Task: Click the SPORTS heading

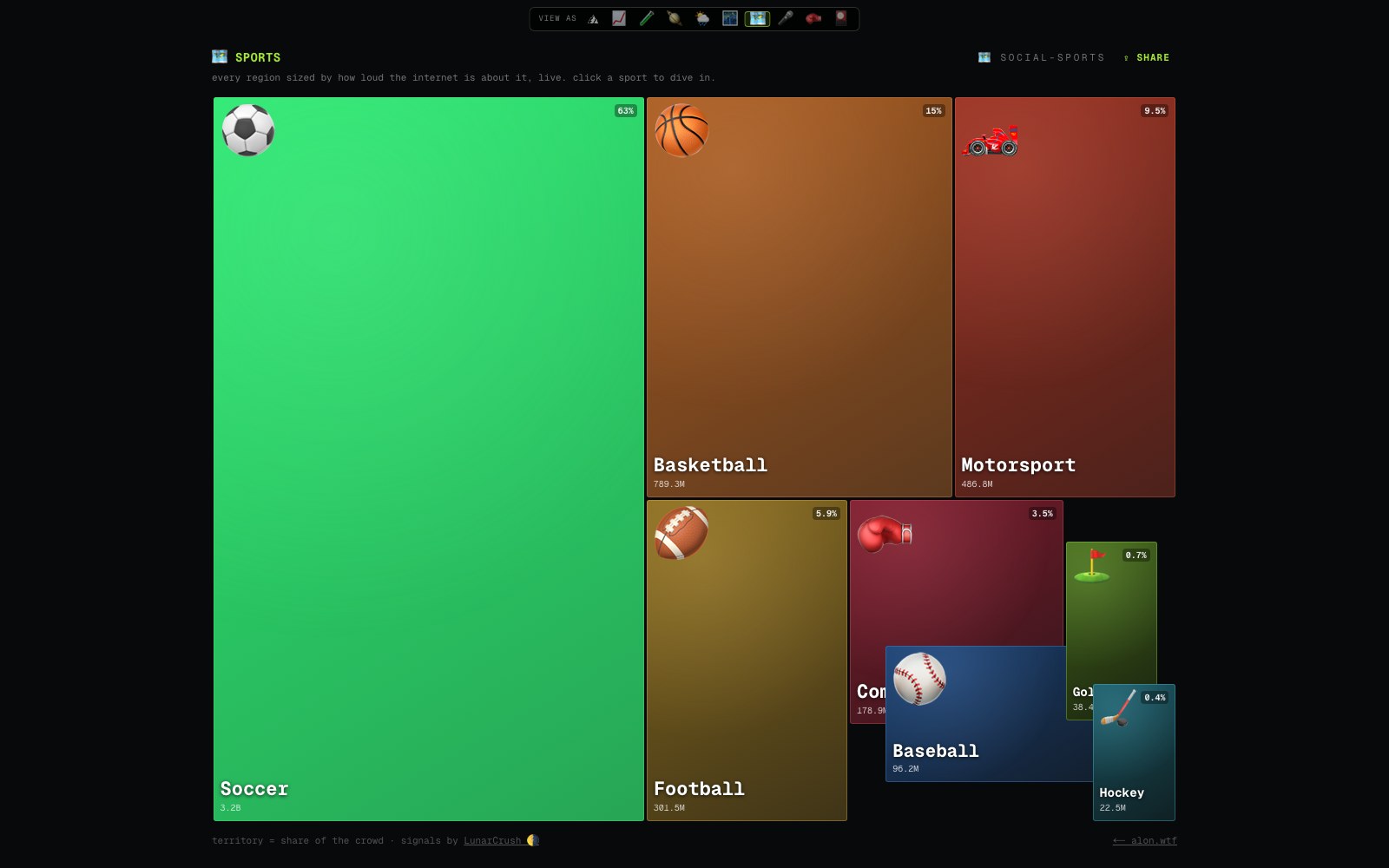Action: (x=258, y=57)
